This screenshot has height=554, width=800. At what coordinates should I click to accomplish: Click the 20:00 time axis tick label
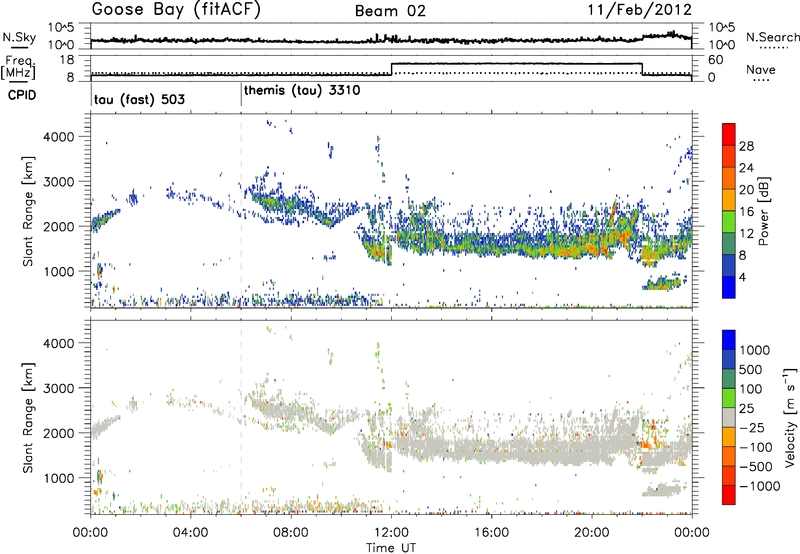[591, 533]
